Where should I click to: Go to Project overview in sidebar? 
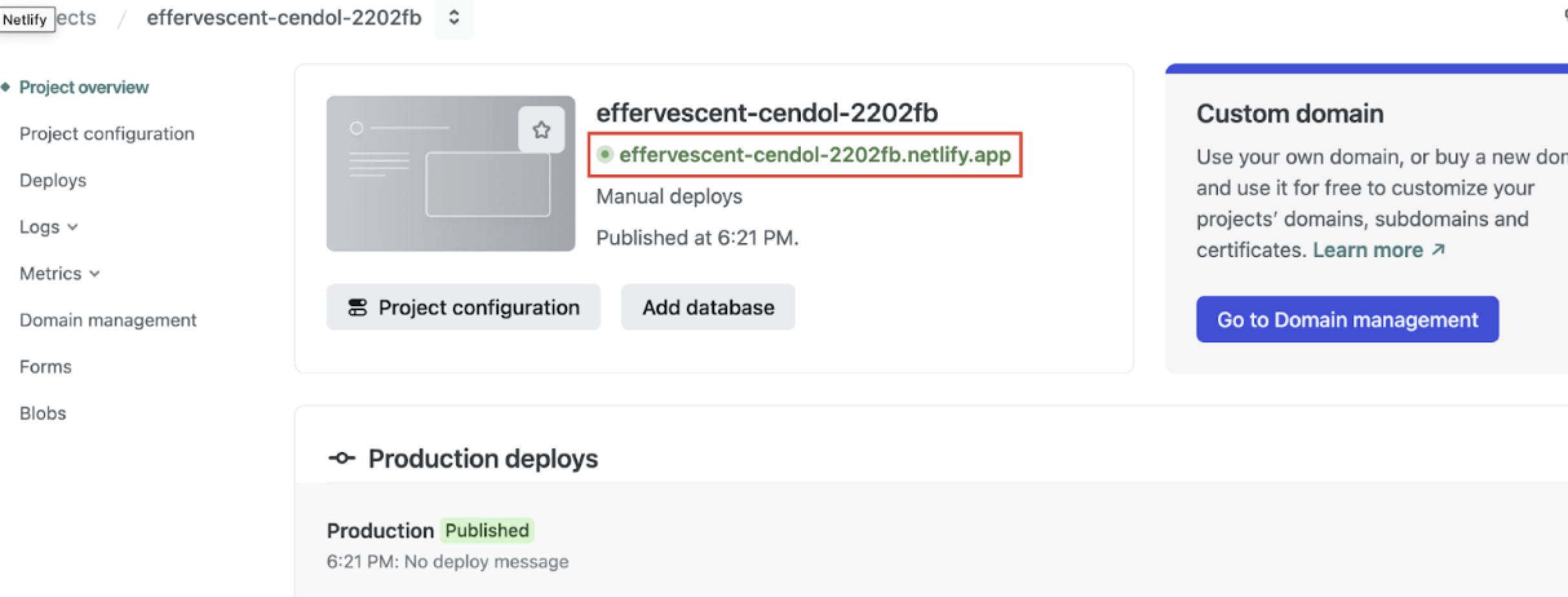tap(84, 87)
